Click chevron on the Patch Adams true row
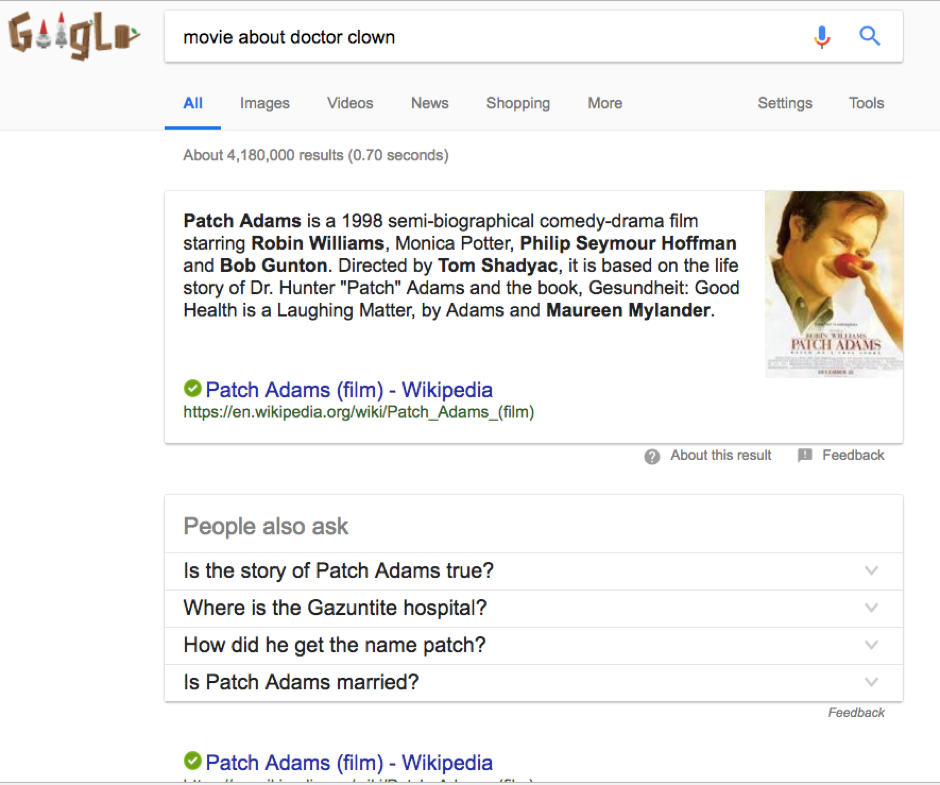Screen dimensions: 940x785 click(871, 571)
